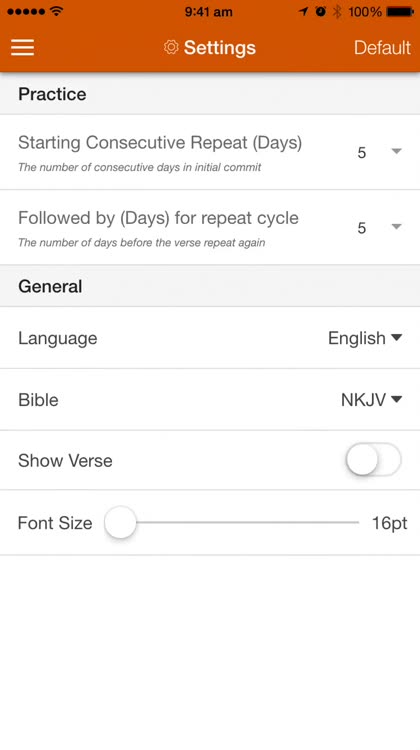
Task: Tap the cellular signal dots
Action: 27,11
